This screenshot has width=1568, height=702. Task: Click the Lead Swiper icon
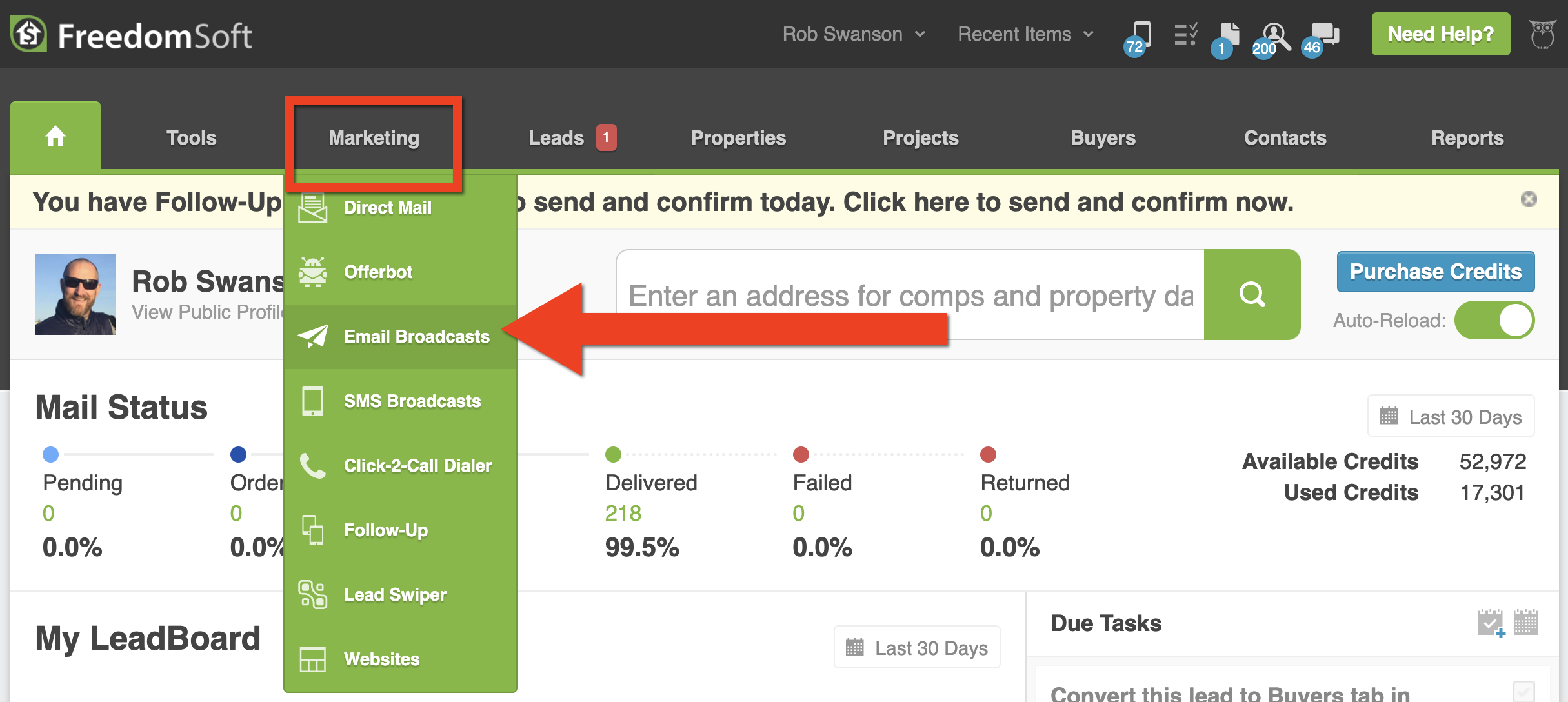[313, 594]
